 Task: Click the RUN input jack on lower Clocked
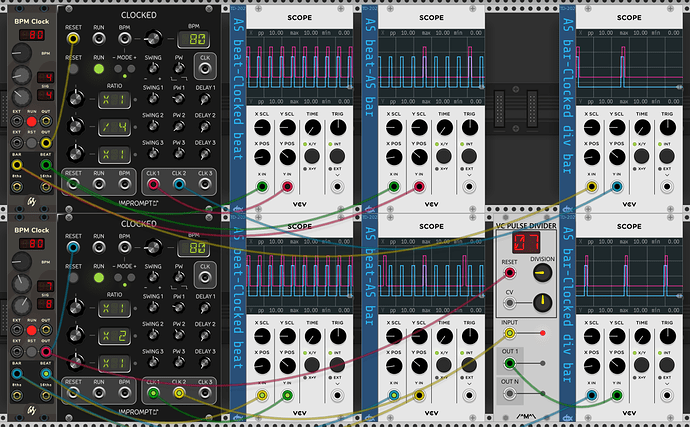tap(99, 247)
